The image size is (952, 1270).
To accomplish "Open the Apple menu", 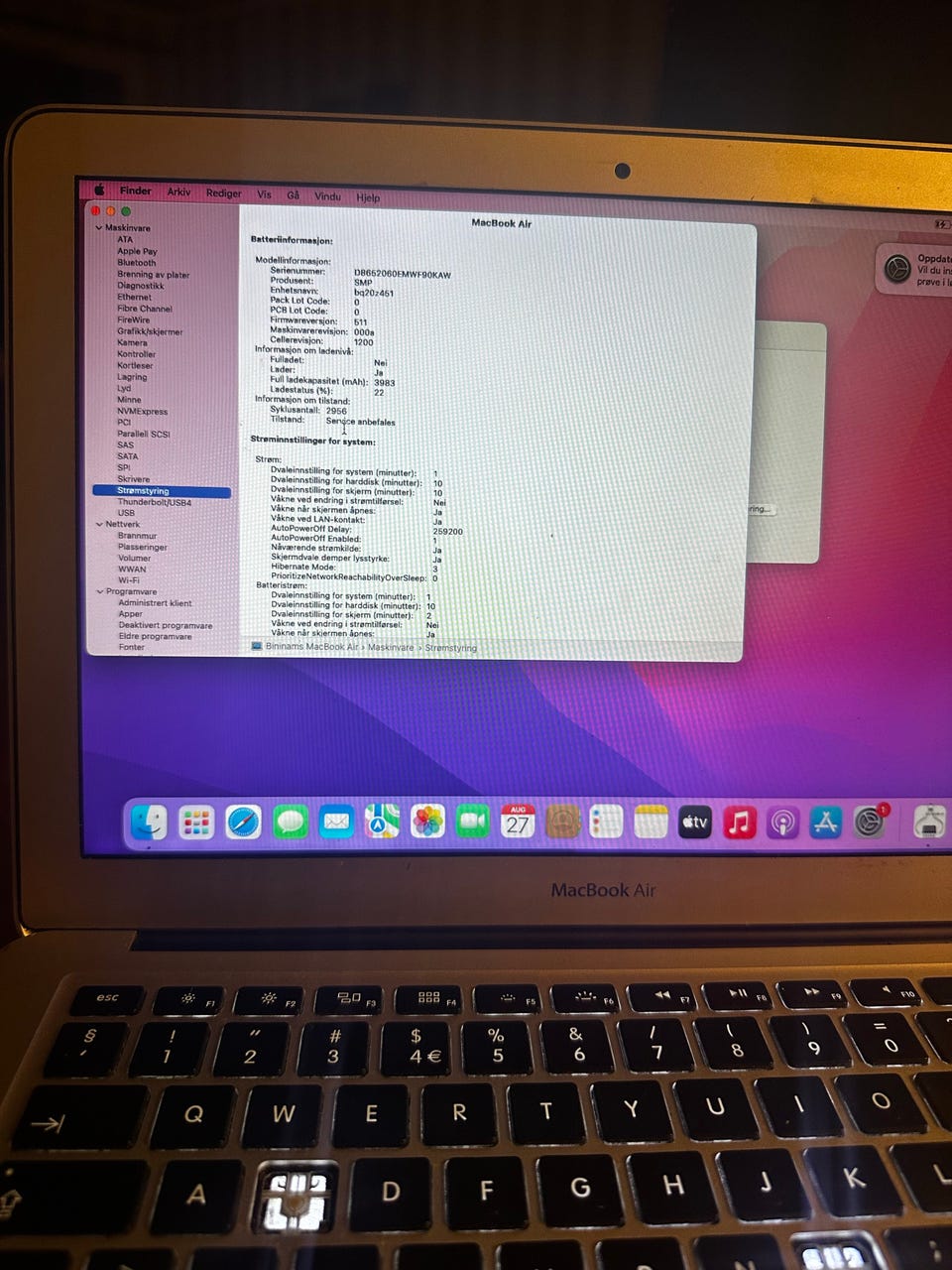I will (99, 190).
